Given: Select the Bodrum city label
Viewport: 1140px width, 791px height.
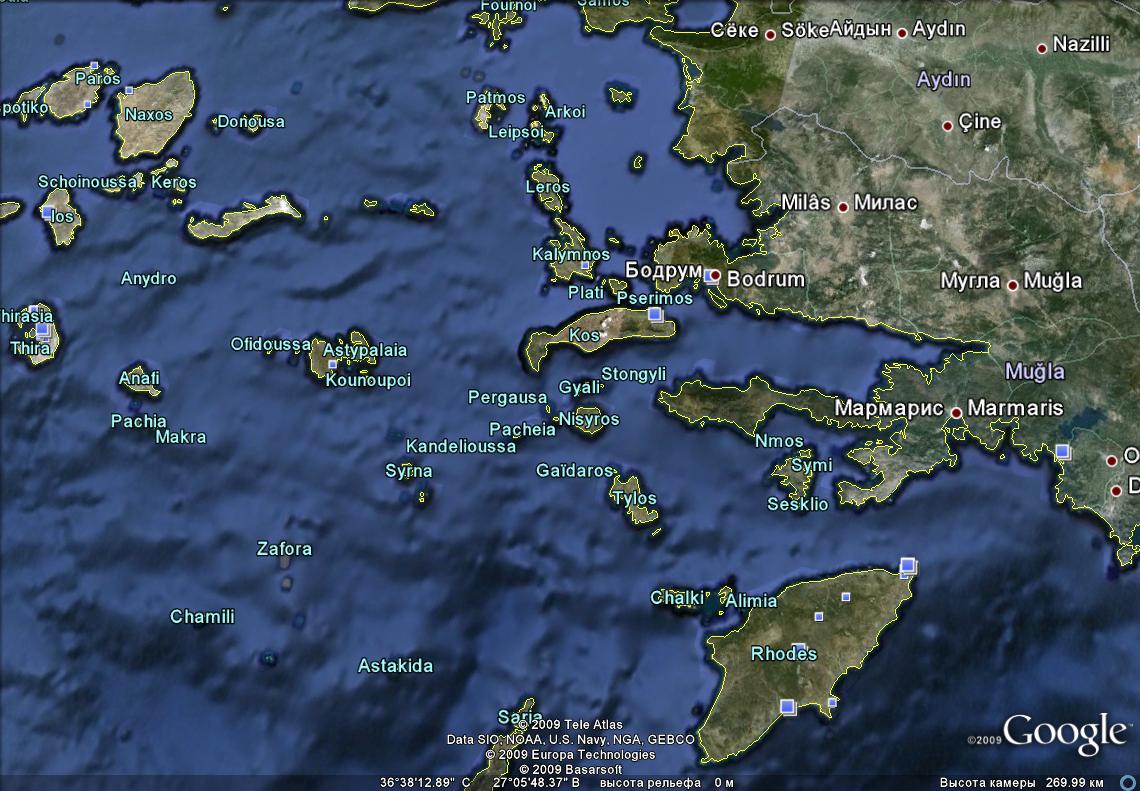Looking at the screenshot, I should point(765,280).
